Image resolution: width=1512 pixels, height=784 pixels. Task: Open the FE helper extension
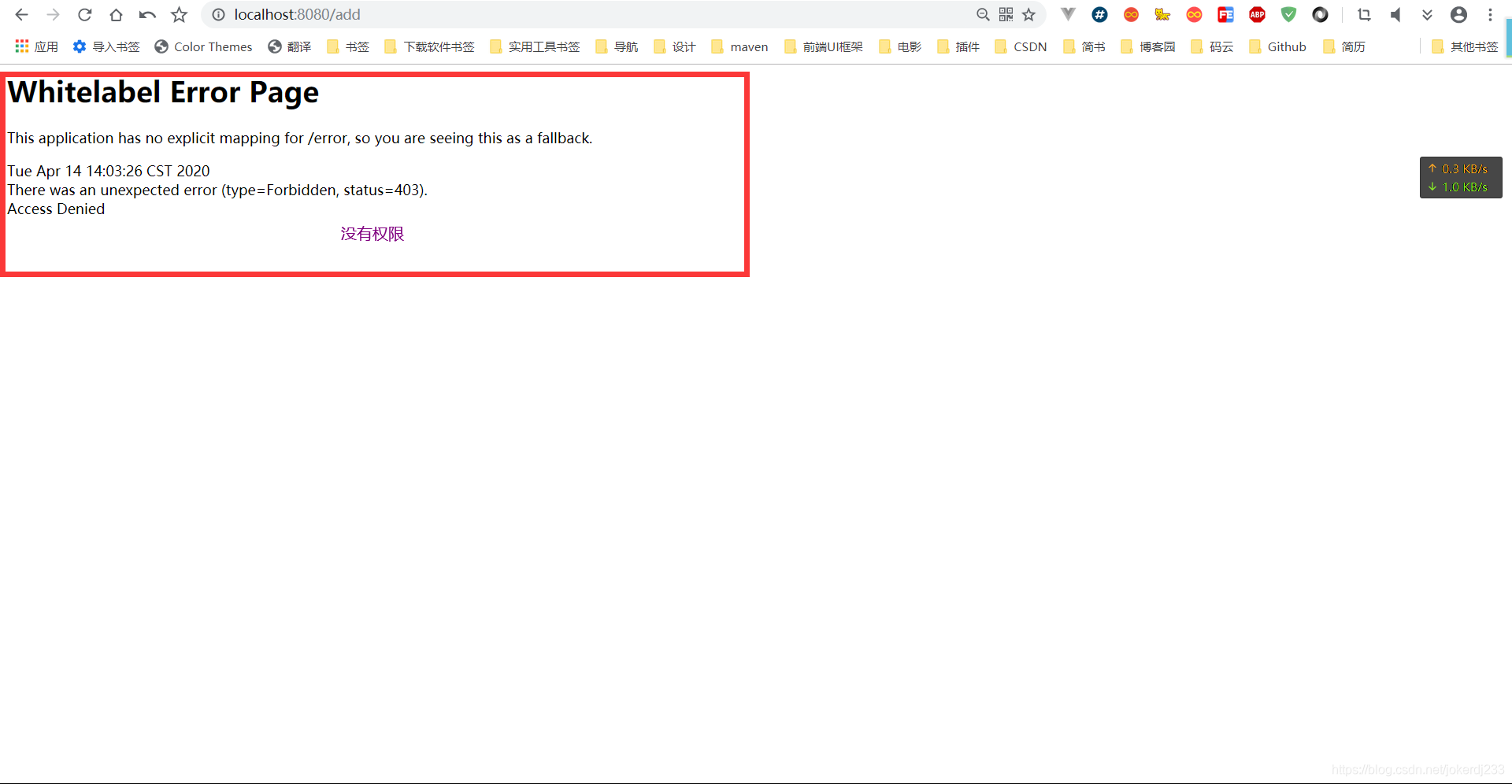[1226, 14]
